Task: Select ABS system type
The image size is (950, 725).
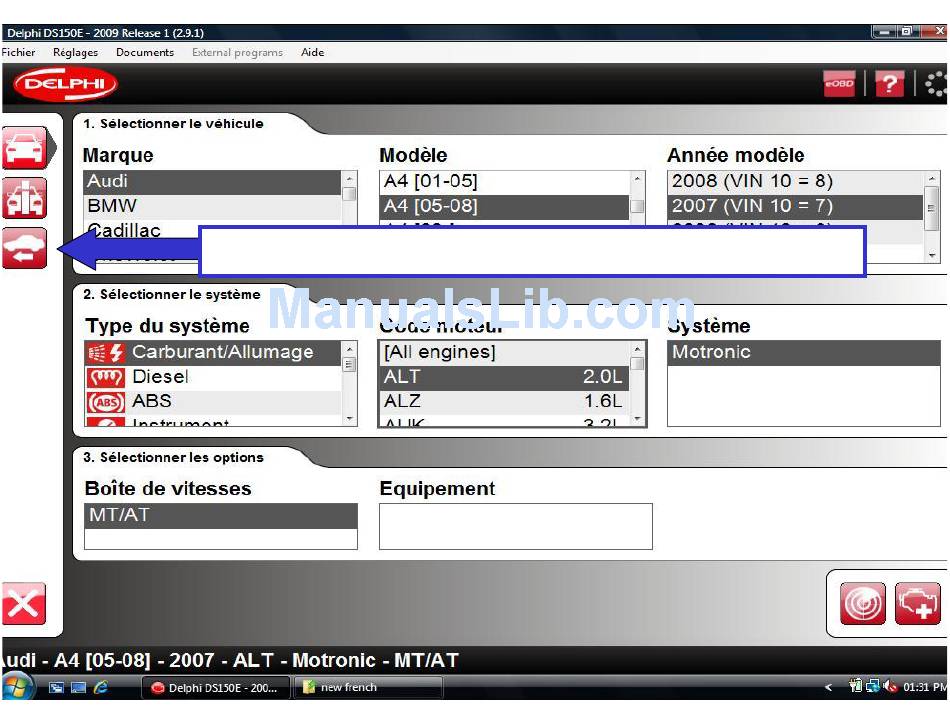Action: pyautogui.click(x=213, y=402)
